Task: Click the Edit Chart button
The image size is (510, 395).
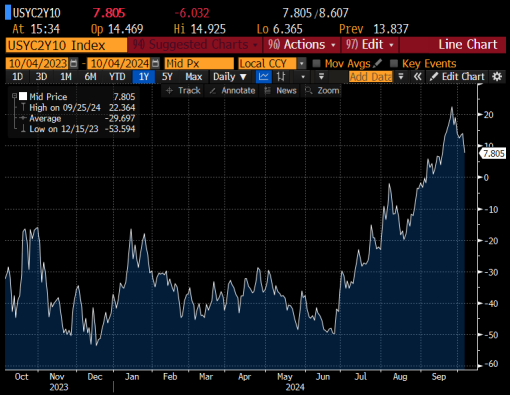Action: tap(457, 77)
